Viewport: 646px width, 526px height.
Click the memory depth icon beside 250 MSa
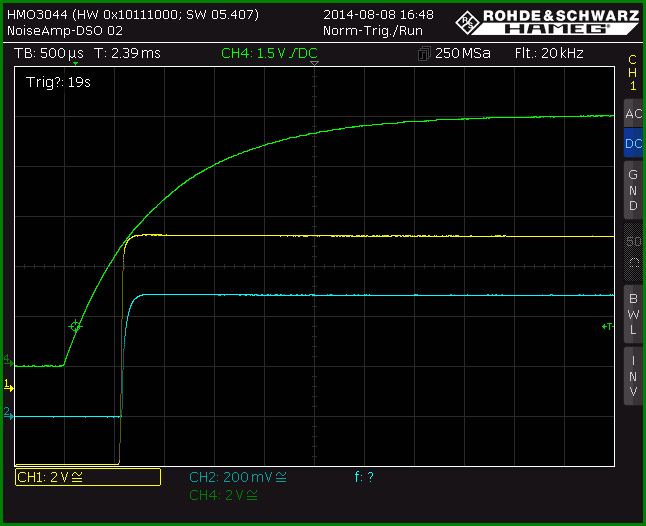coord(424,54)
